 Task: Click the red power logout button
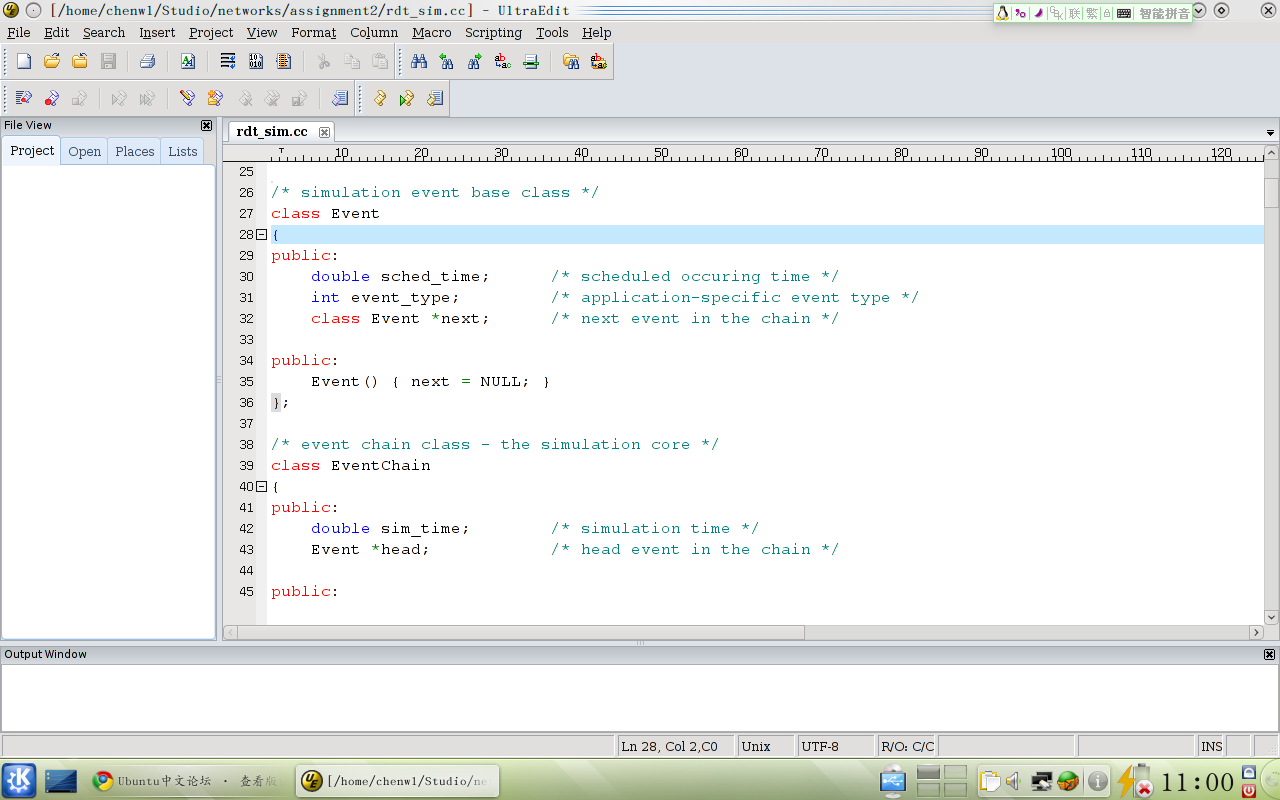(1248, 790)
